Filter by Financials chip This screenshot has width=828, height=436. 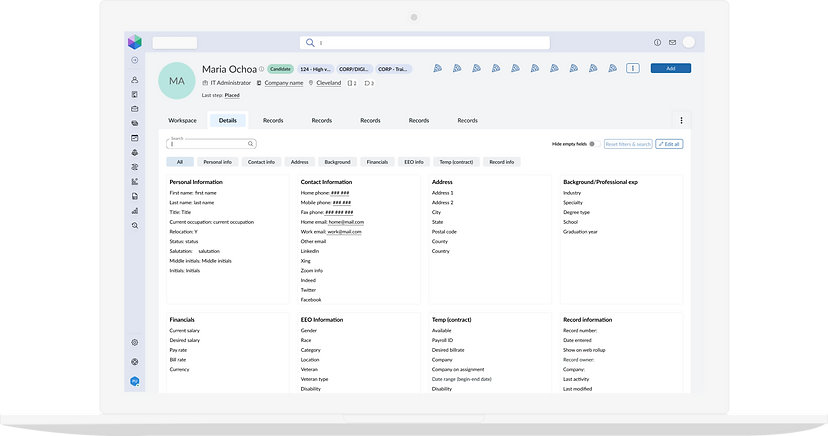377,162
